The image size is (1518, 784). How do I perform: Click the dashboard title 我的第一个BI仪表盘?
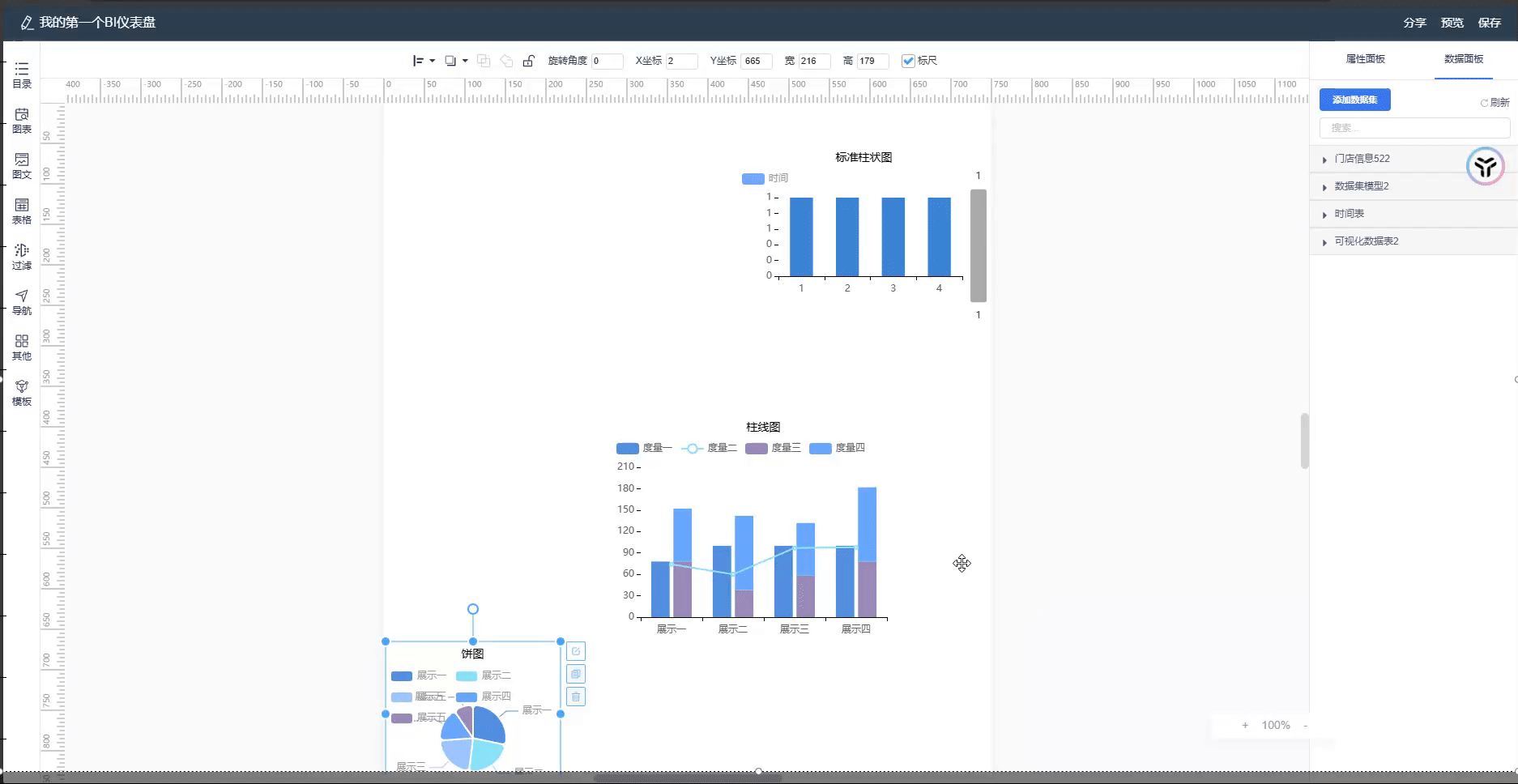tap(97, 23)
